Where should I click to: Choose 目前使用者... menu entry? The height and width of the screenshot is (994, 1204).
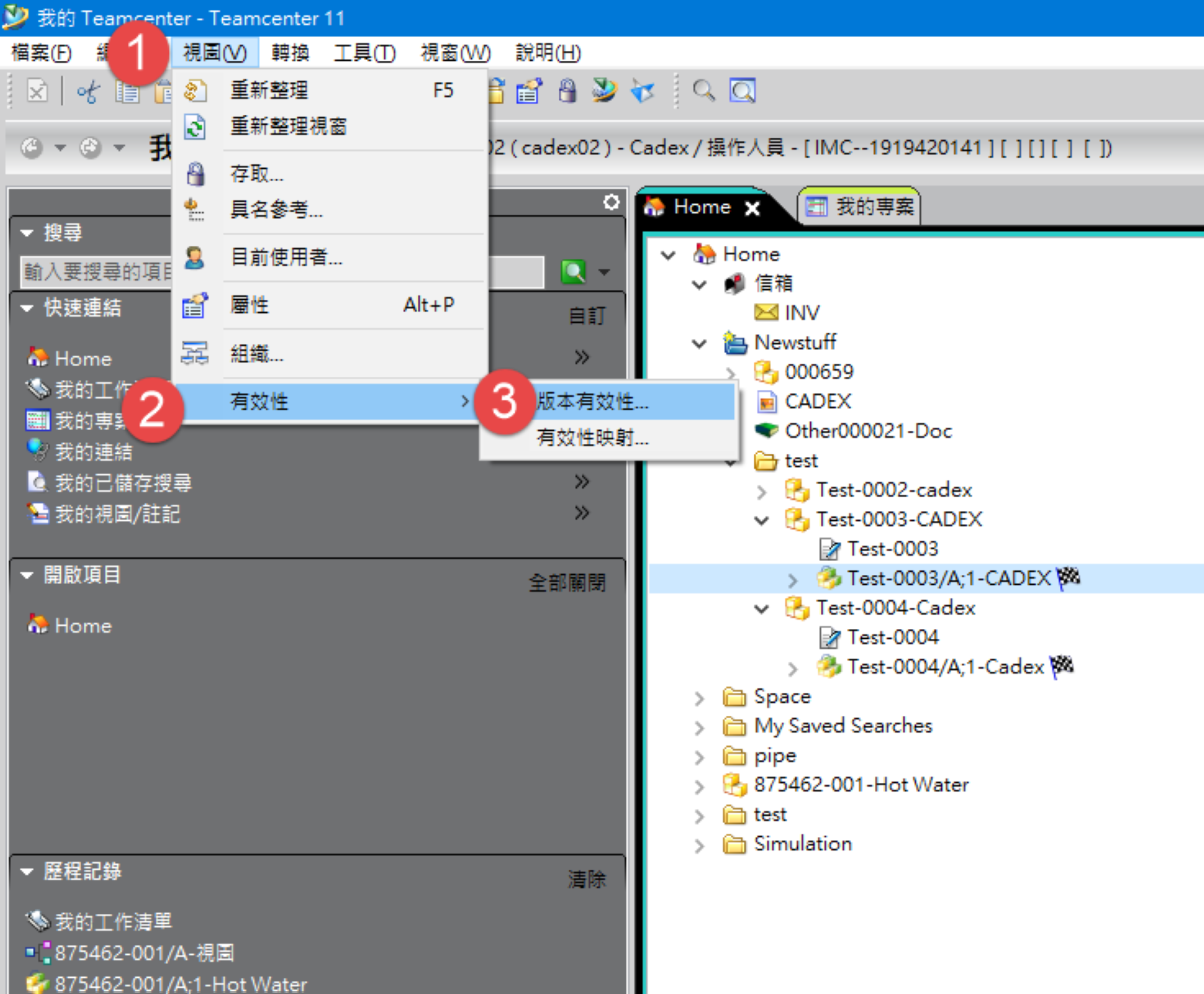point(331,257)
